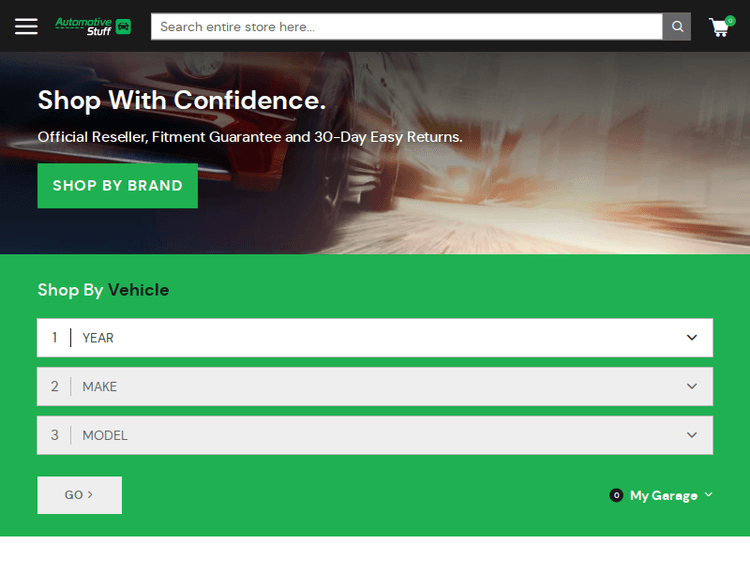
Task: Open the shopping cart
Action: pos(718,28)
